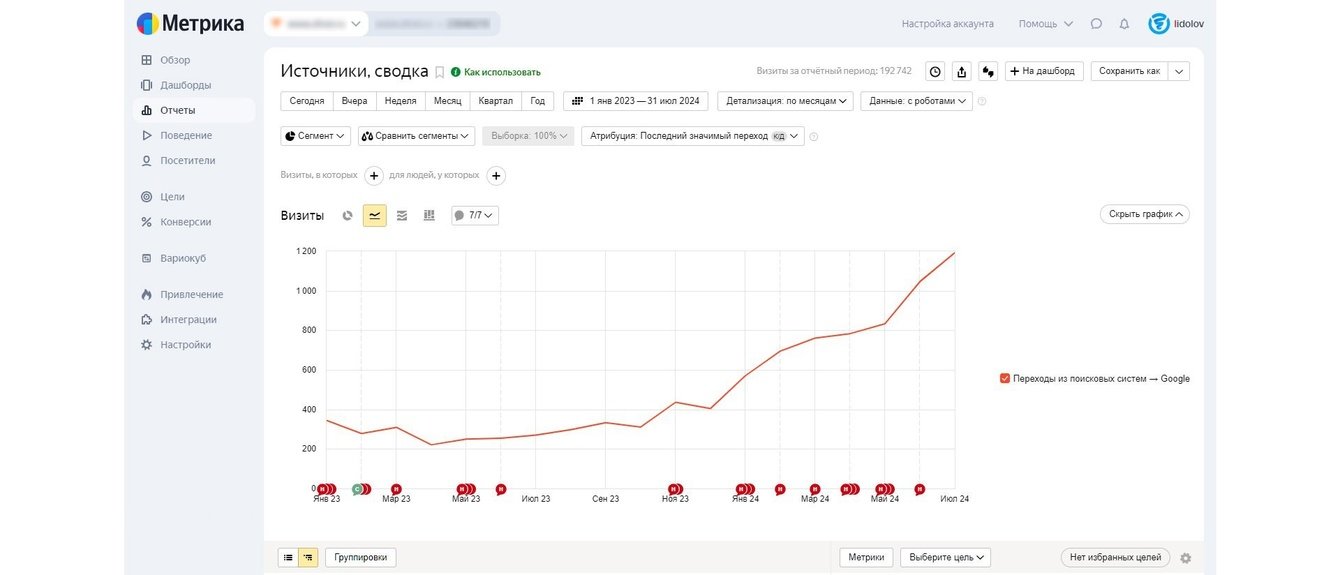Switch to column chart view icon
Screen dimensions: 1340x575
coord(429,215)
